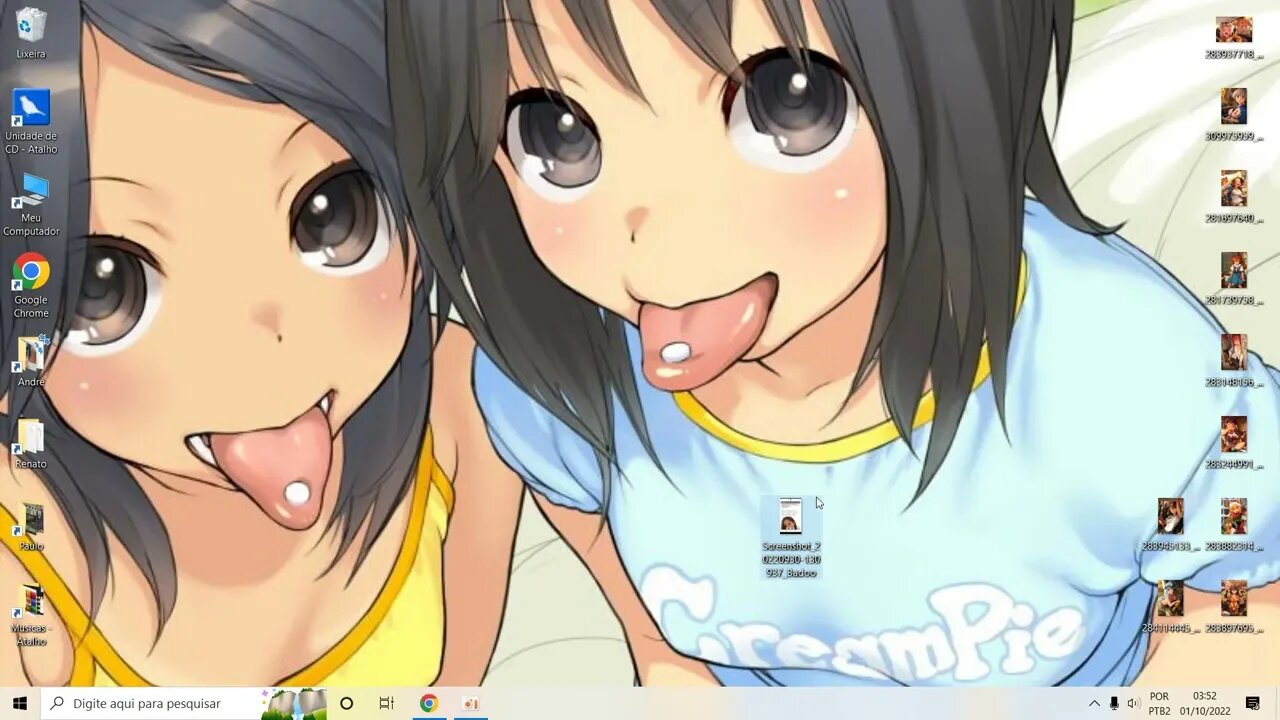Screen dimensions: 1280x720
Task: Select the André folder shortcut
Action: pyautogui.click(x=31, y=362)
